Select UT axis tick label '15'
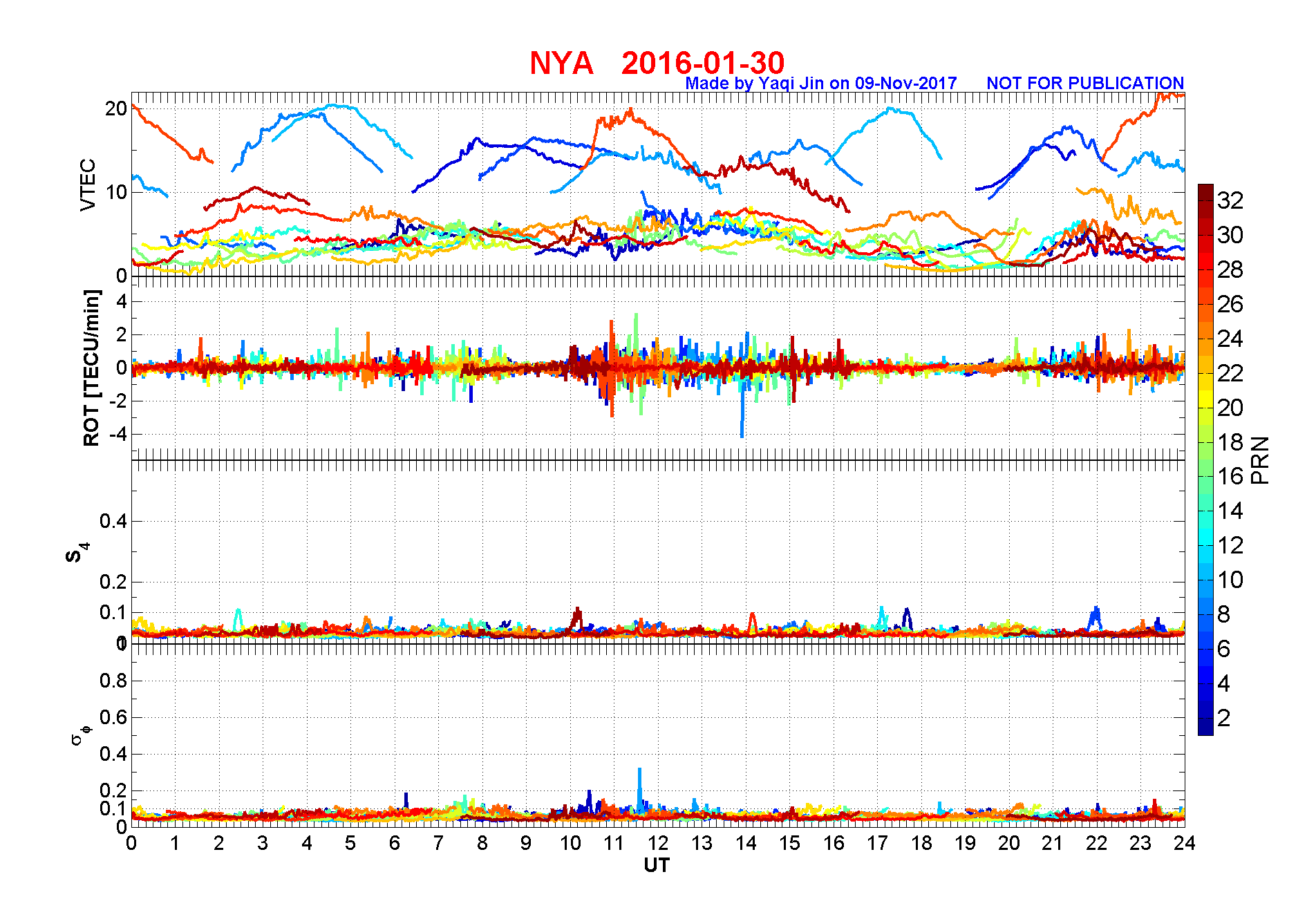 click(x=789, y=843)
